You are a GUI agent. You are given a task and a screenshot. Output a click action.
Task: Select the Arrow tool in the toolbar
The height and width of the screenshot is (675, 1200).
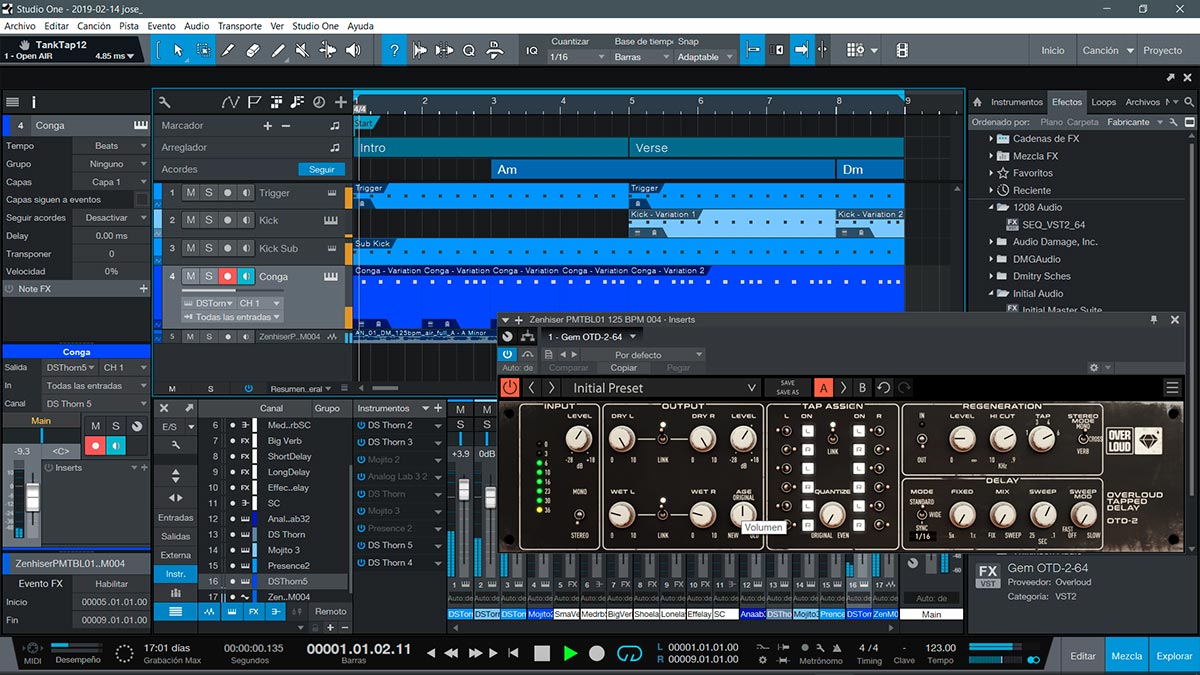(x=179, y=50)
